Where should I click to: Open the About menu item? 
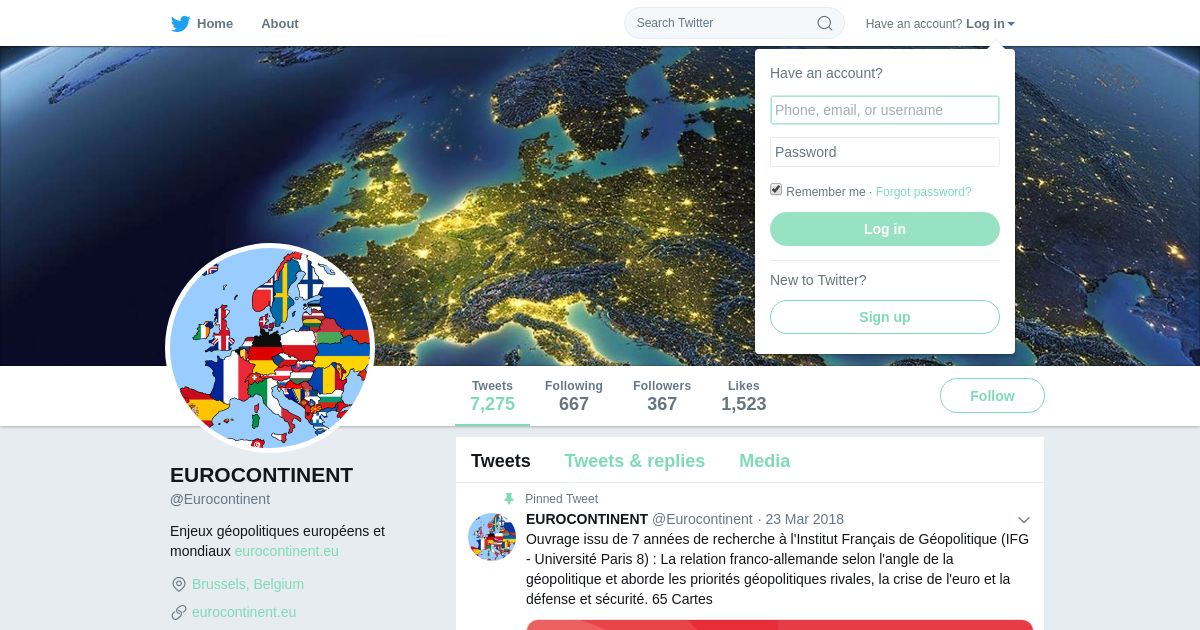[280, 24]
